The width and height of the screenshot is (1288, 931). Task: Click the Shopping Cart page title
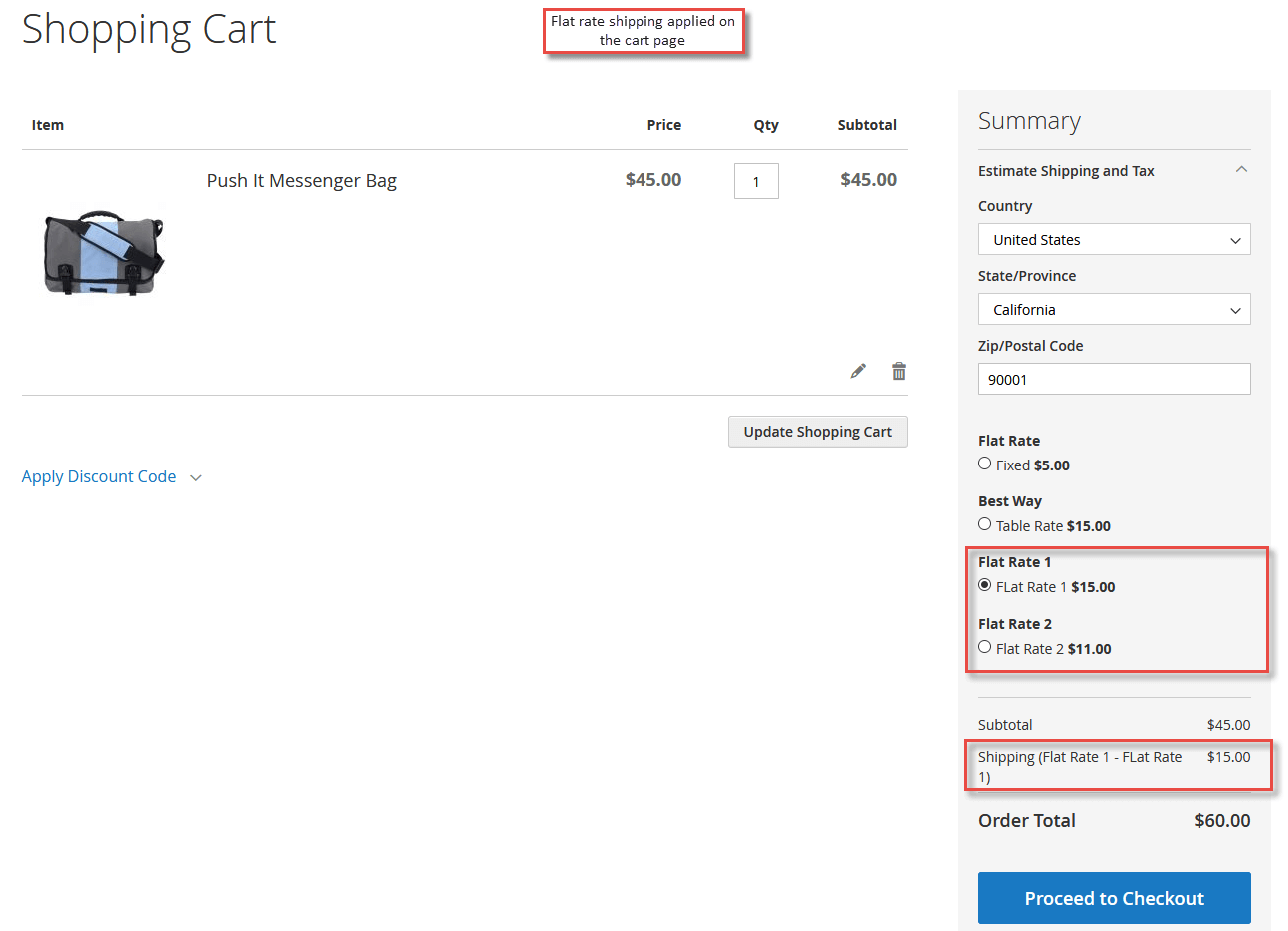pos(149,29)
